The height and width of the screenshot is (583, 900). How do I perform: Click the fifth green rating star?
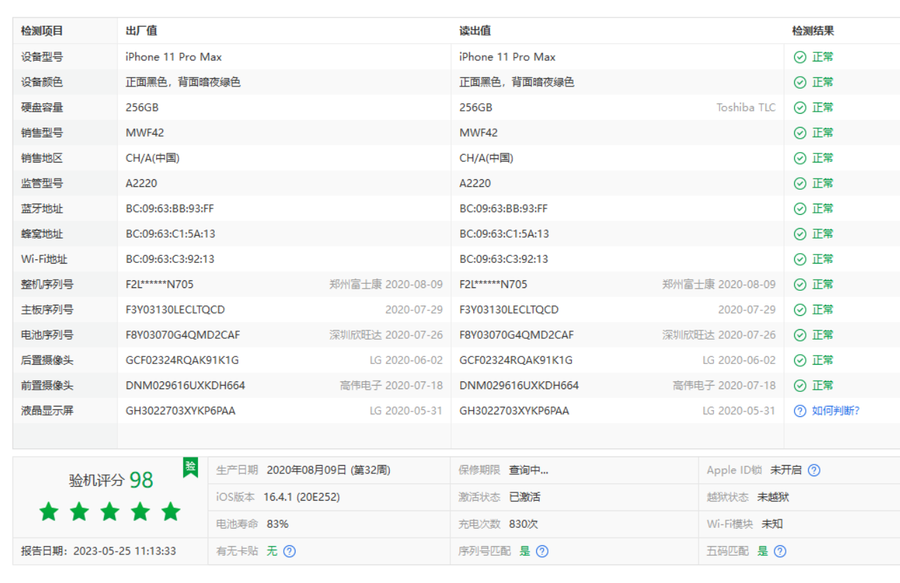(170, 511)
